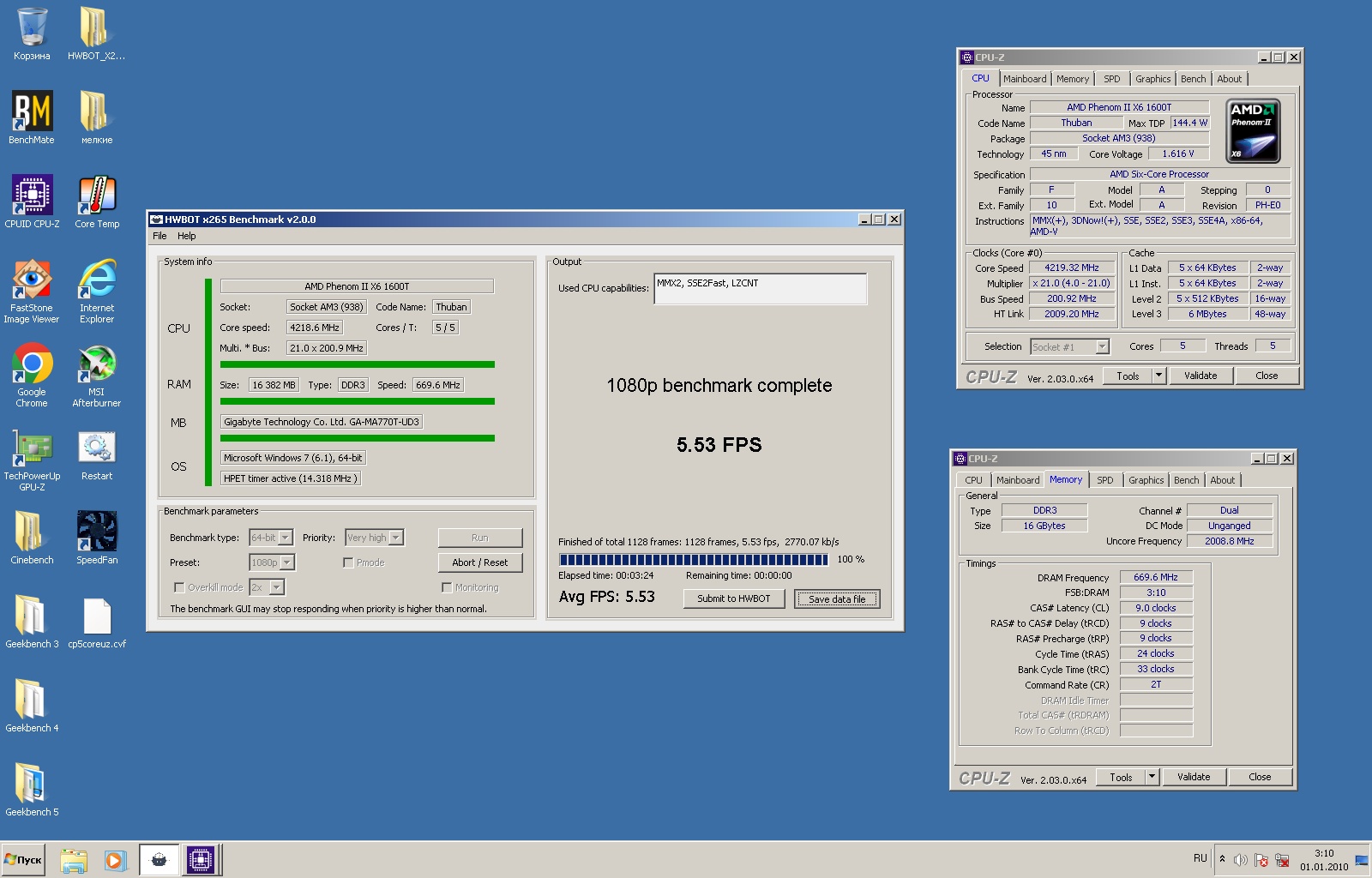Launch SpeedFan desktop shortcut
Screen dimensions: 1372x878
click(96, 538)
